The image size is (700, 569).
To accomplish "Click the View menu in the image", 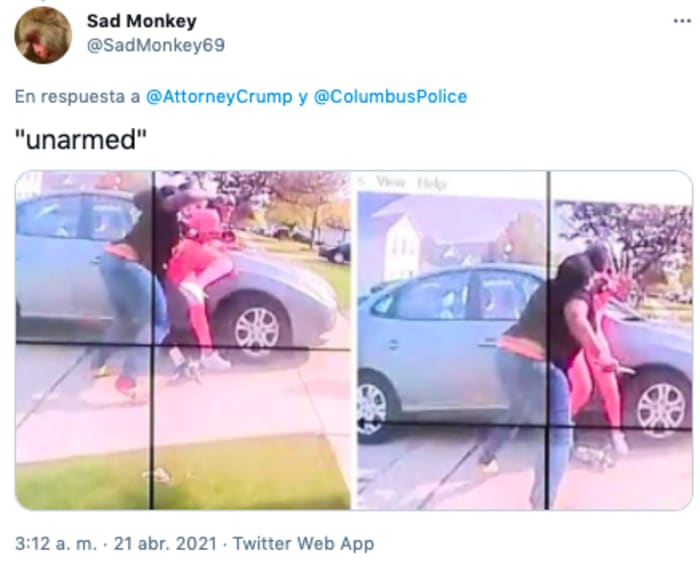I will click(x=391, y=182).
